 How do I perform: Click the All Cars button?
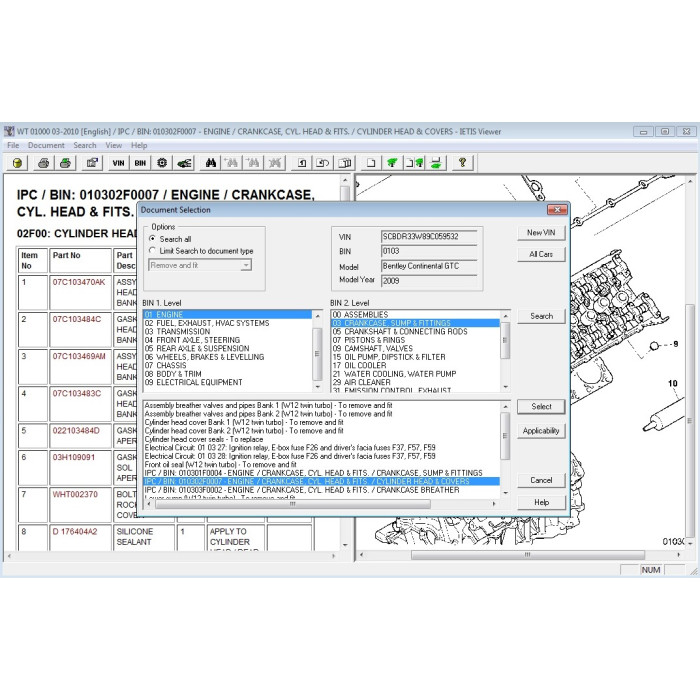(541, 254)
